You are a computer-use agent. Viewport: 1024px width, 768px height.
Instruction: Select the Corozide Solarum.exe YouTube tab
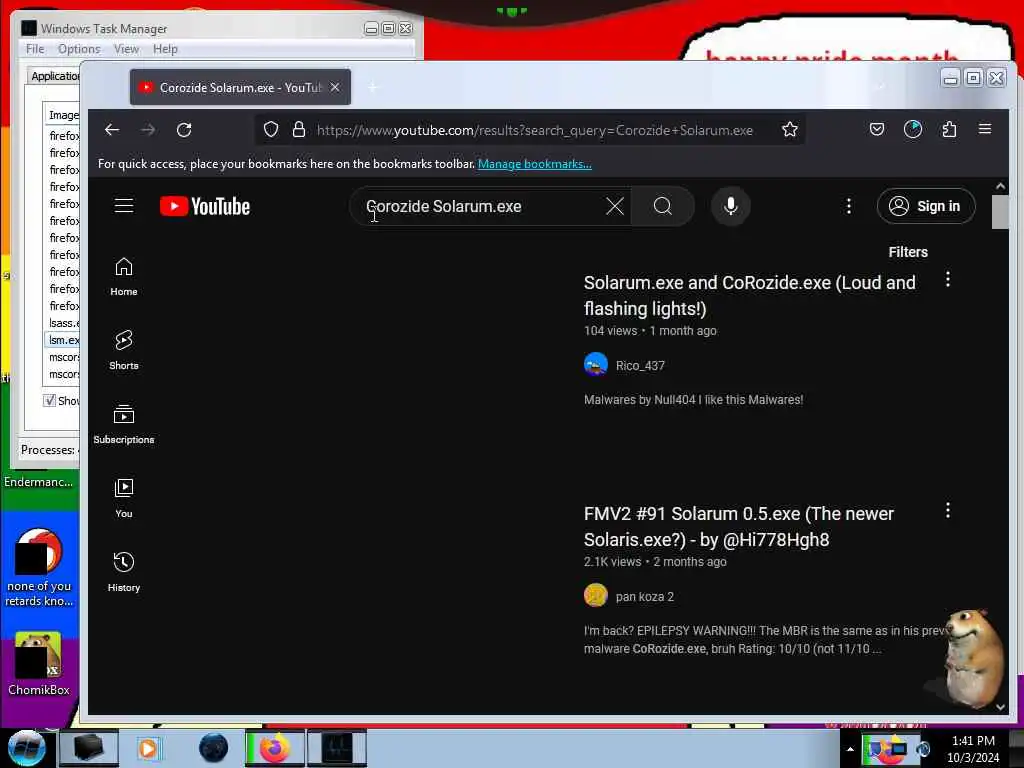pyautogui.click(x=240, y=87)
